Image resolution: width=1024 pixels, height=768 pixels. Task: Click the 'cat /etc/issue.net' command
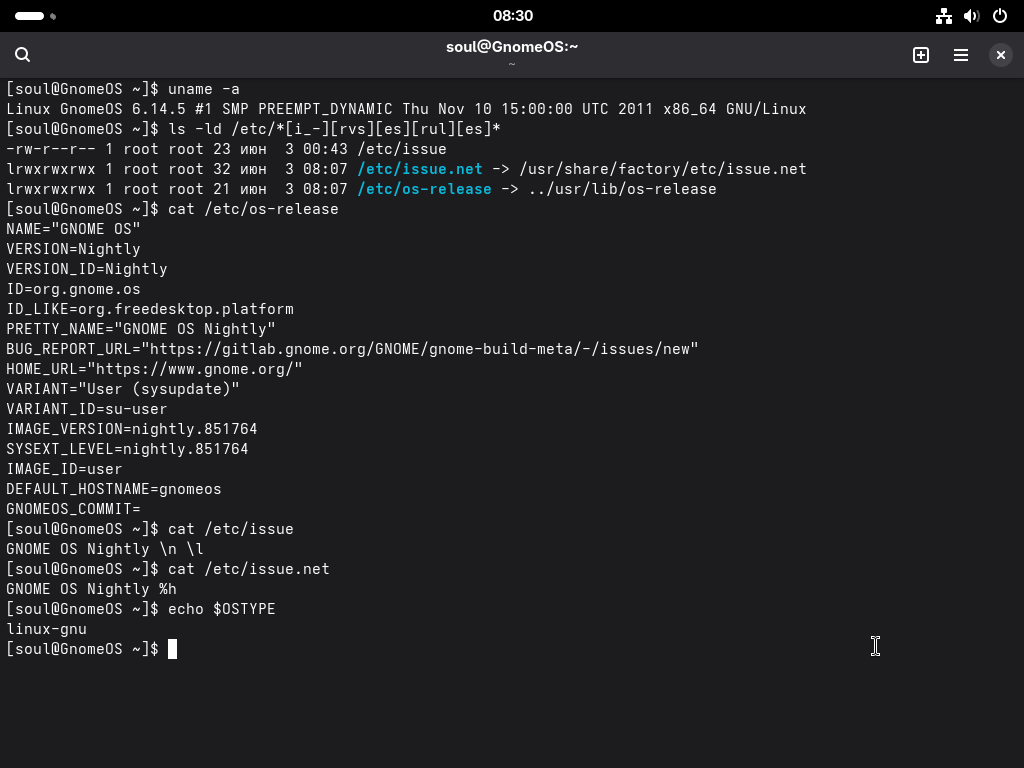click(249, 569)
